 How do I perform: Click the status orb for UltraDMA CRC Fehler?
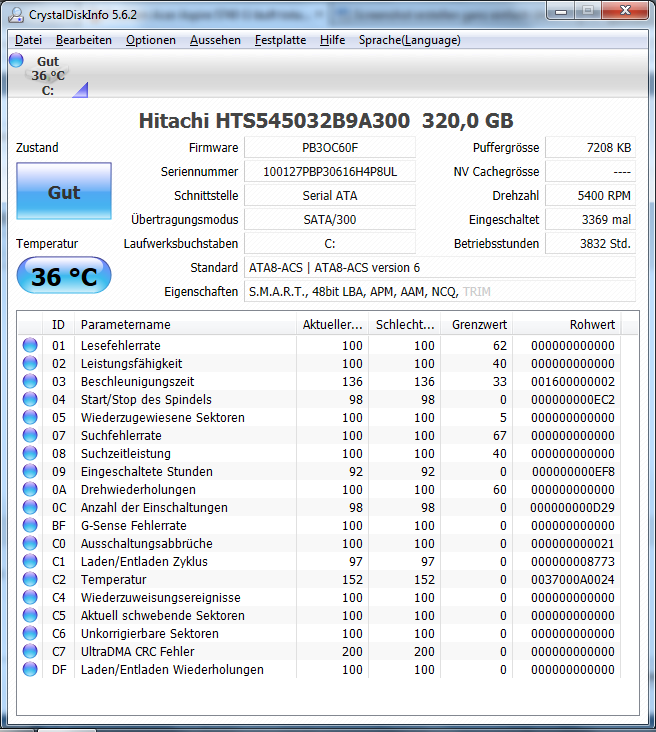(30, 652)
